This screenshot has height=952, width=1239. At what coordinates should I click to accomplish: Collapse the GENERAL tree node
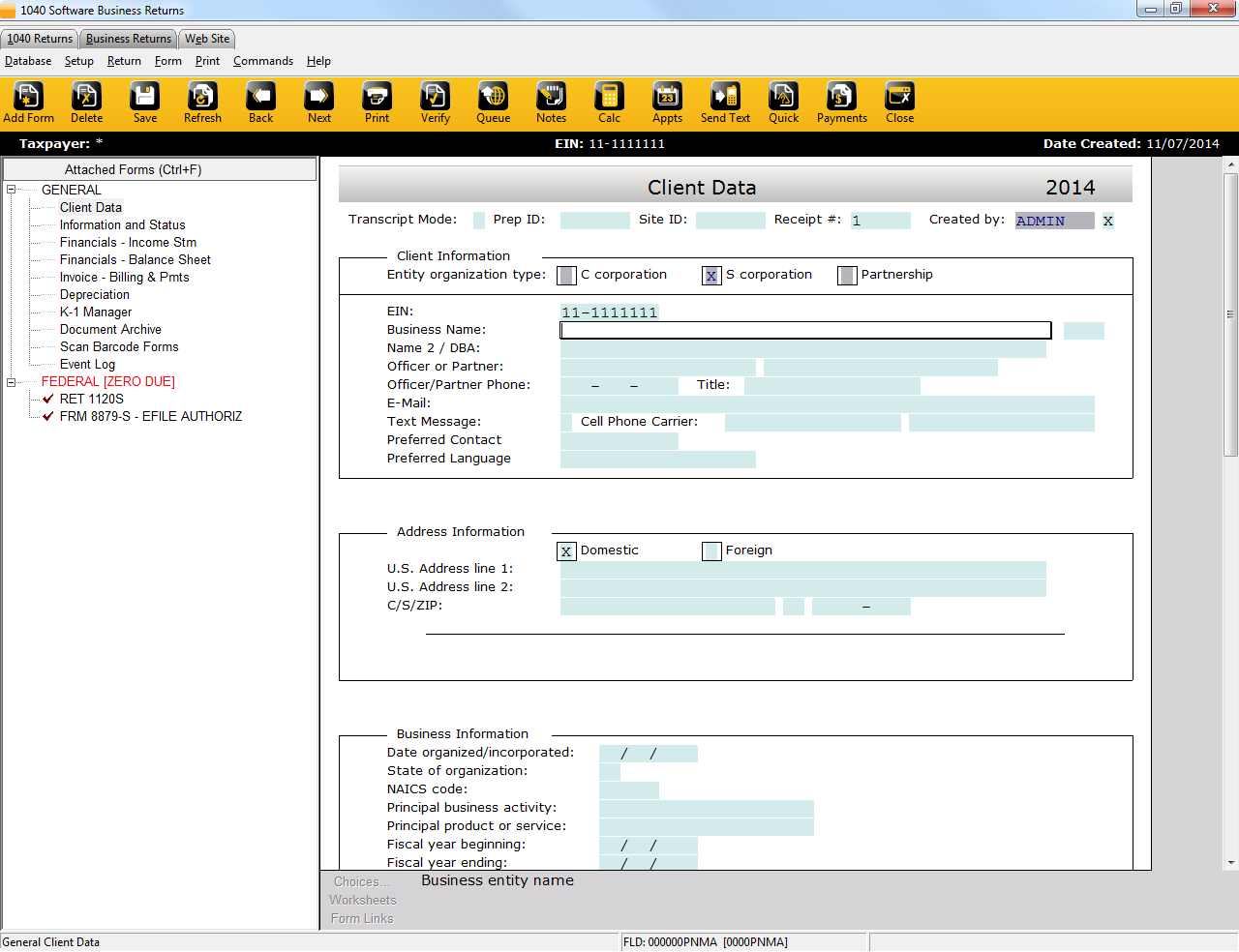[x=12, y=190]
